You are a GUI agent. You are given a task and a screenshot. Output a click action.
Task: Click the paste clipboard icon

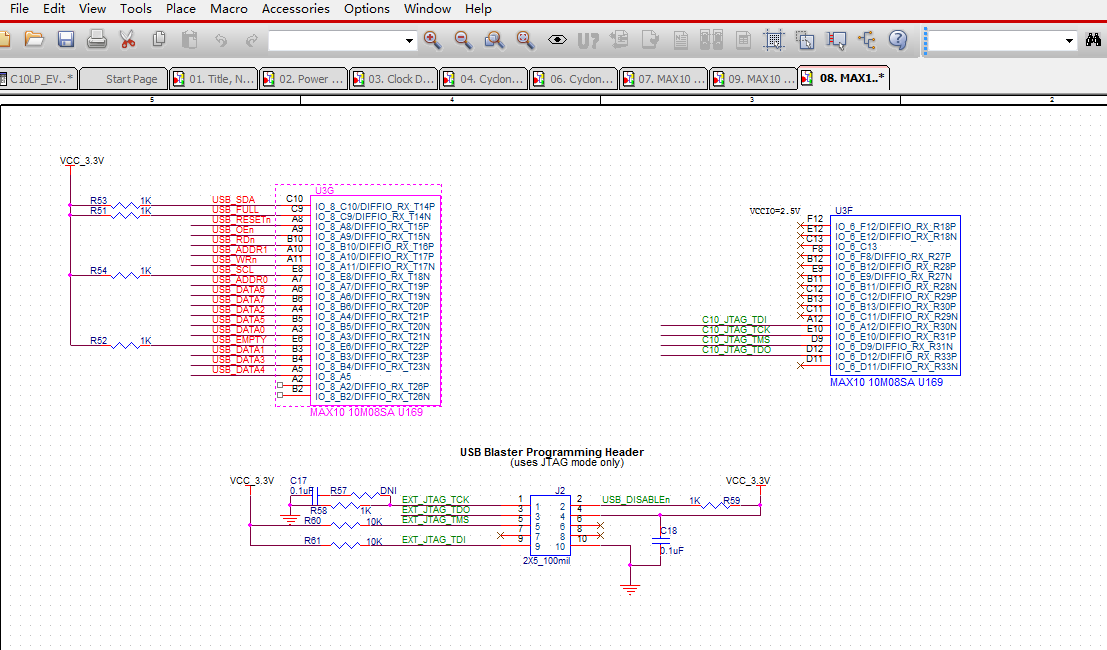(189, 40)
